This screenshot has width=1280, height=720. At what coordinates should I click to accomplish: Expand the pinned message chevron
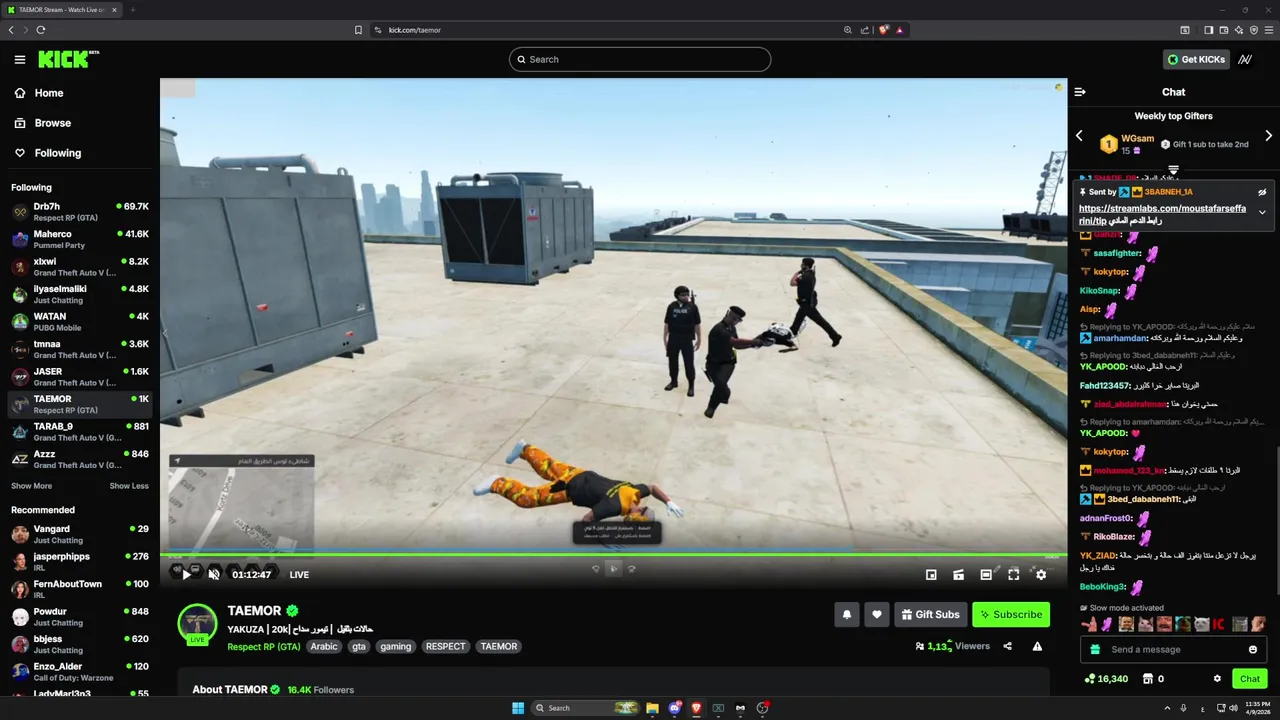click(x=1262, y=212)
